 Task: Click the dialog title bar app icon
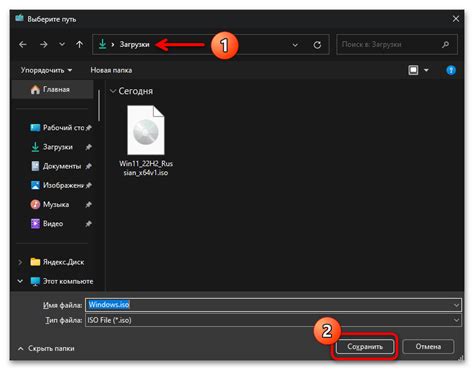coord(20,18)
